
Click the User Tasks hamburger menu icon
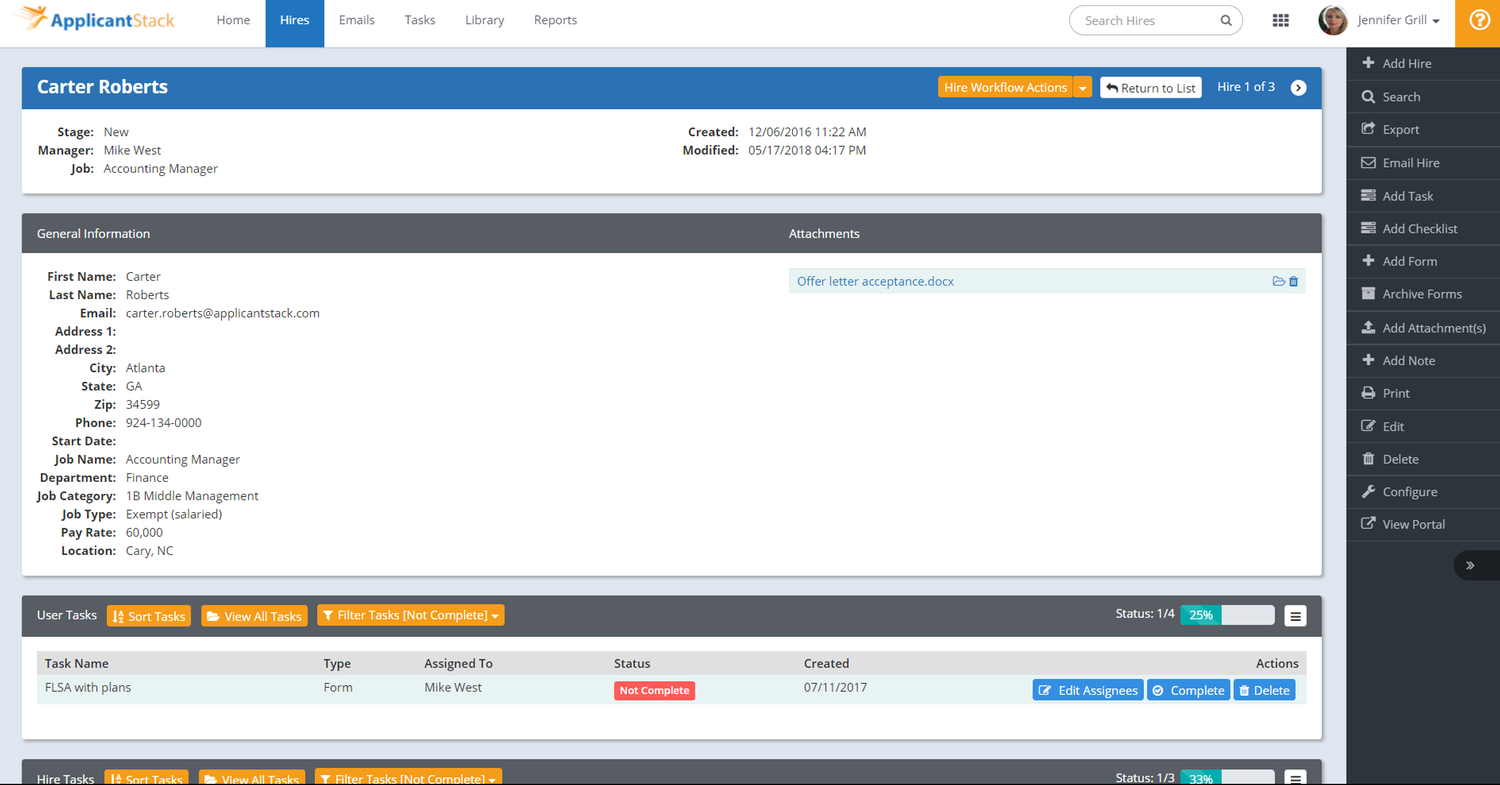[1295, 616]
